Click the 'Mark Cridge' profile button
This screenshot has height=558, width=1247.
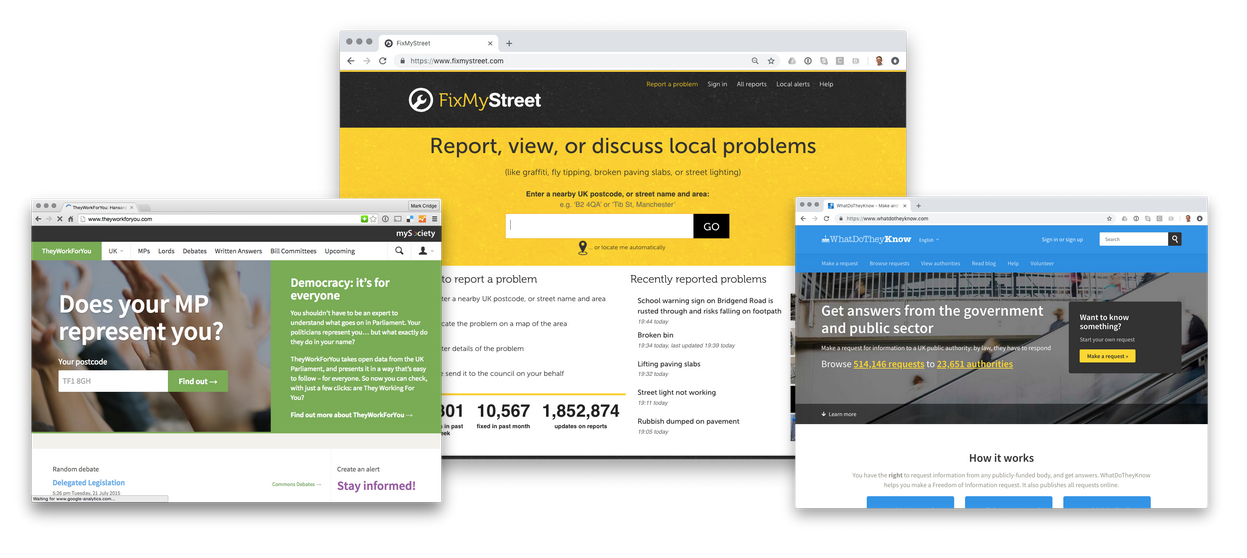(x=424, y=206)
